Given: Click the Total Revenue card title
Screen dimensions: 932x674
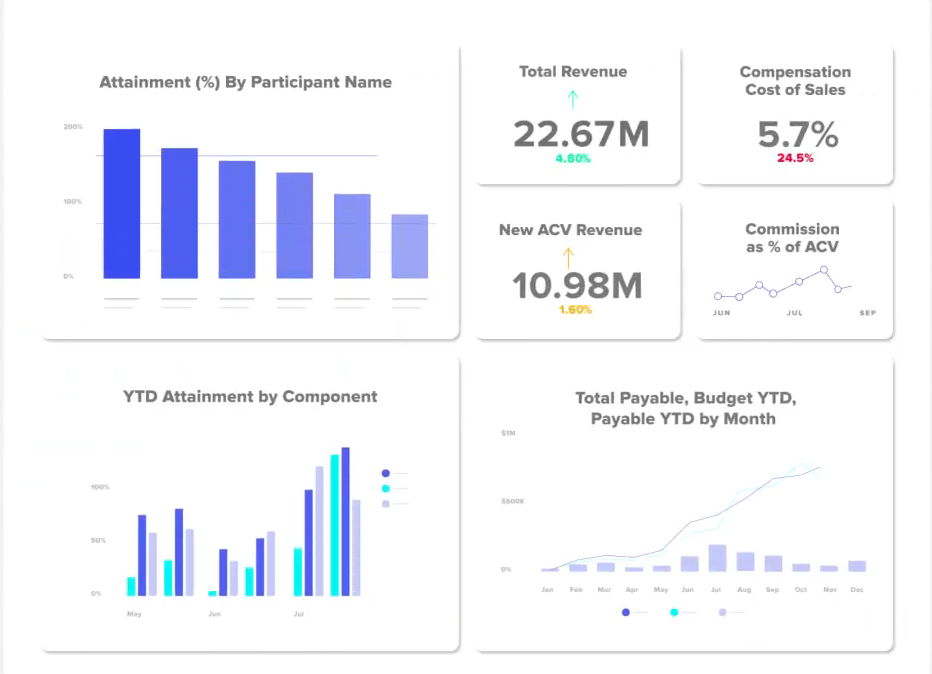Looking at the screenshot, I should click(573, 71).
